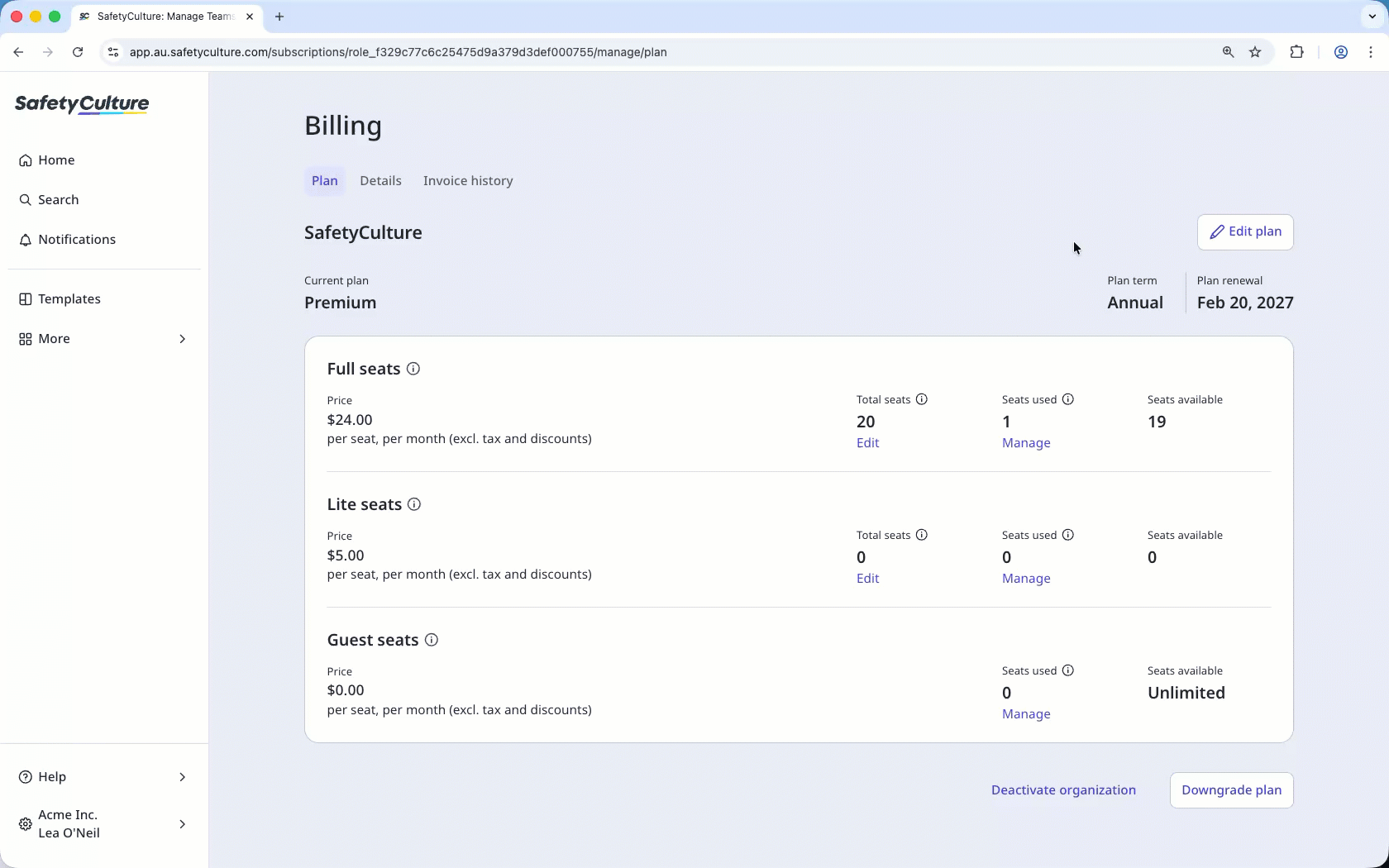The width and height of the screenshot is (1389, 868).
Task: View site information icon in address bar
Action: [113, 52]
